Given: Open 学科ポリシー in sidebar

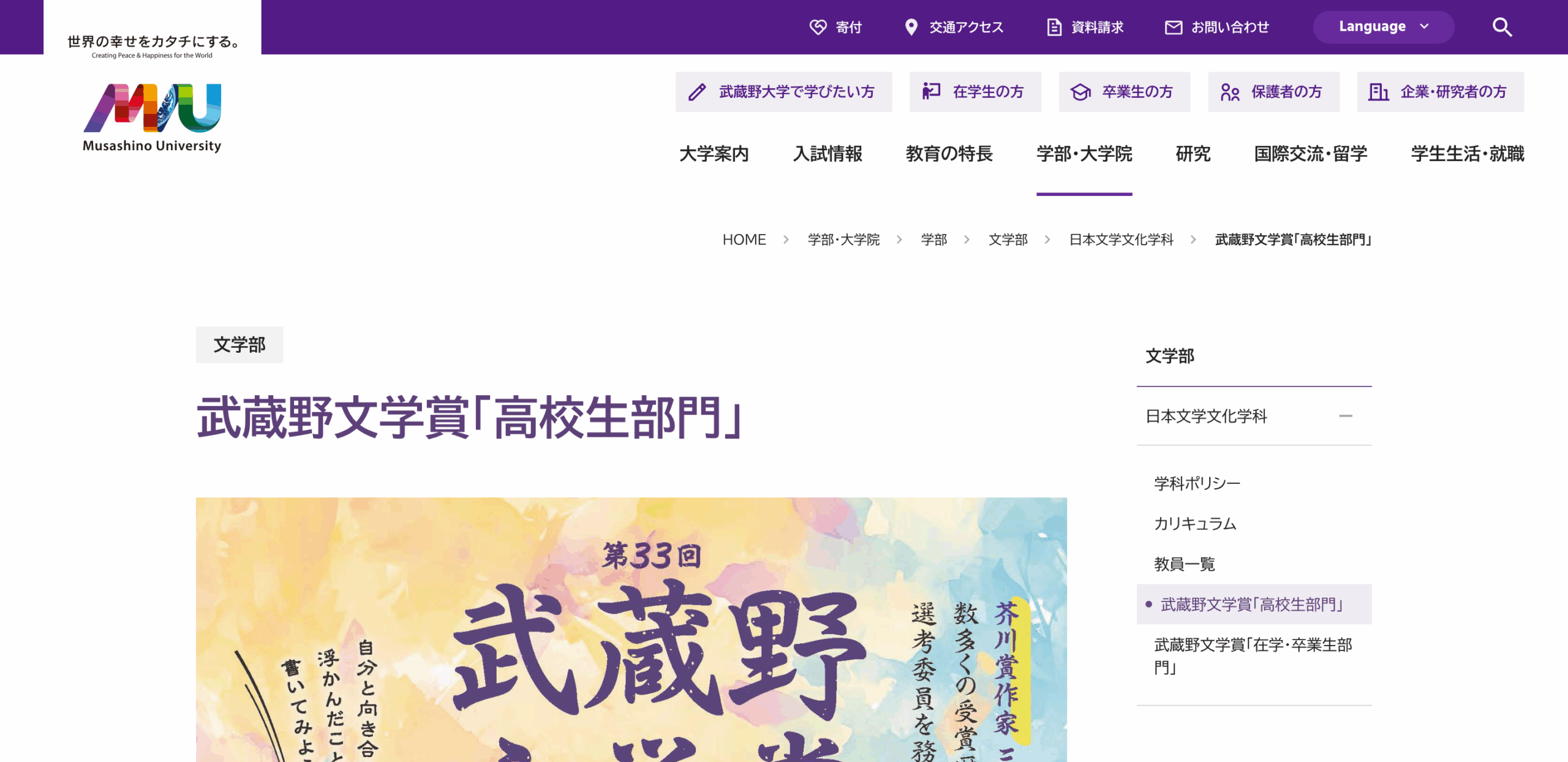Looking at the screenshot, I should (1197, 483).
